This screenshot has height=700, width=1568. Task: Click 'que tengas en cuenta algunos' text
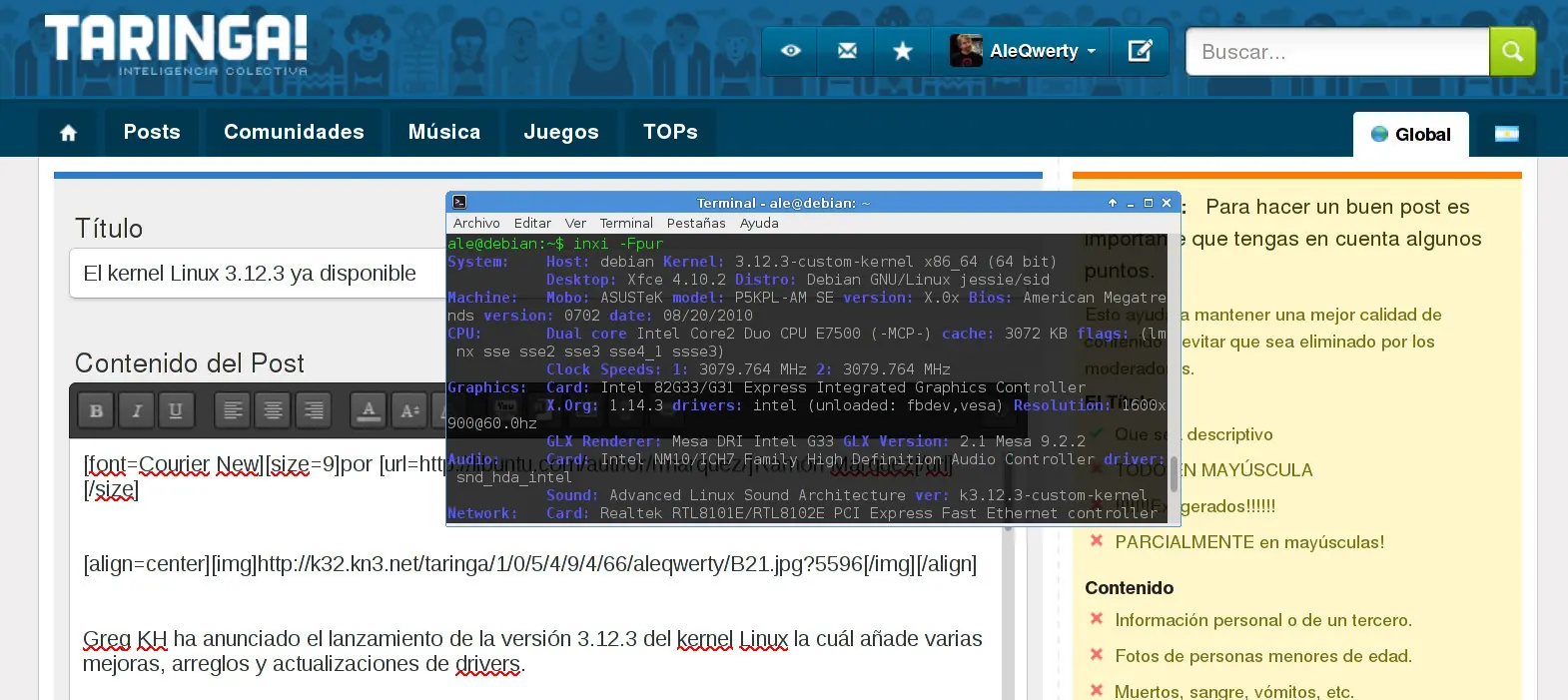coord(1336,239)
